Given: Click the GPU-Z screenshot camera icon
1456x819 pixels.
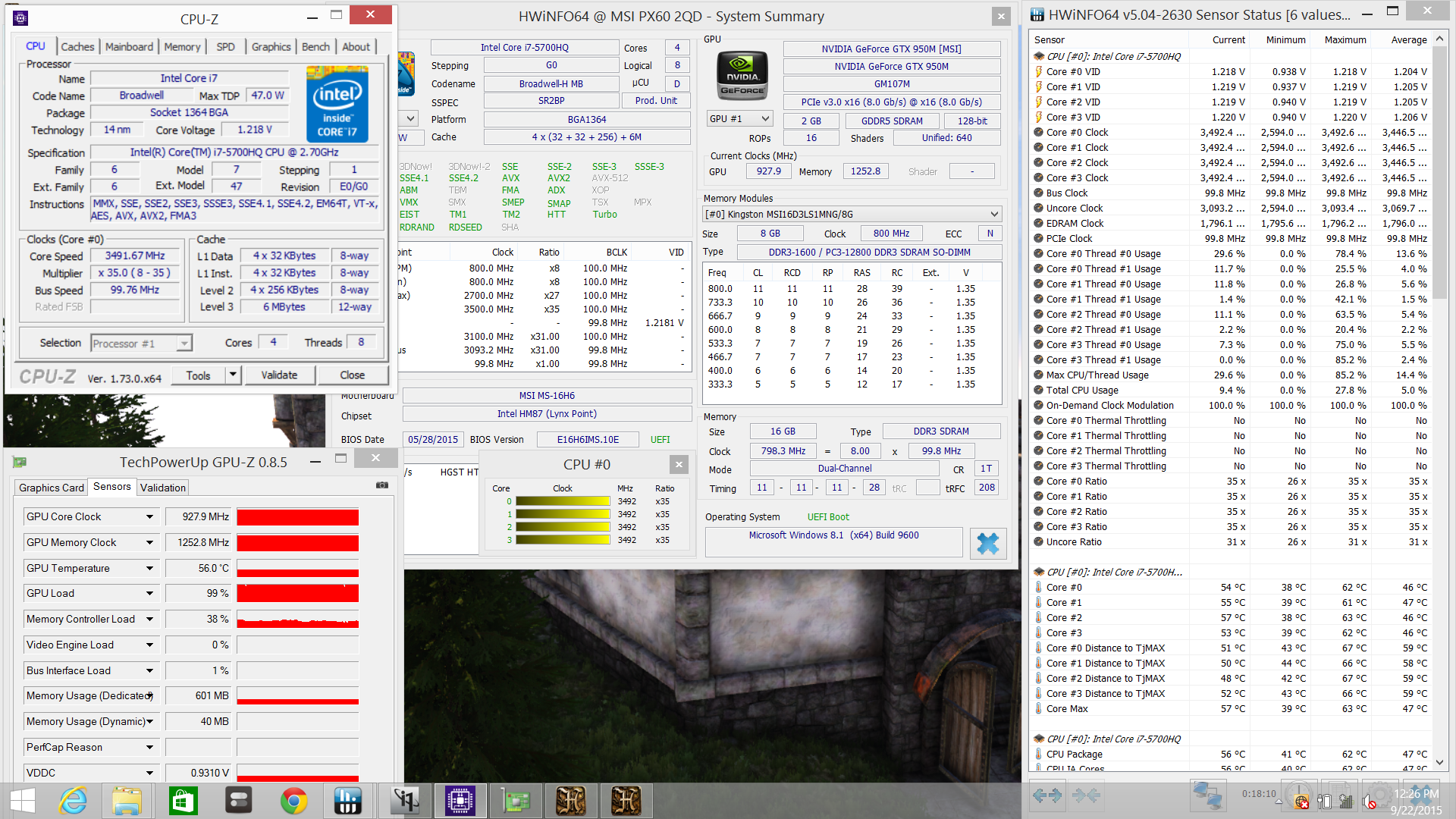Looking at the screenshot, I should [x=382, y=485].
